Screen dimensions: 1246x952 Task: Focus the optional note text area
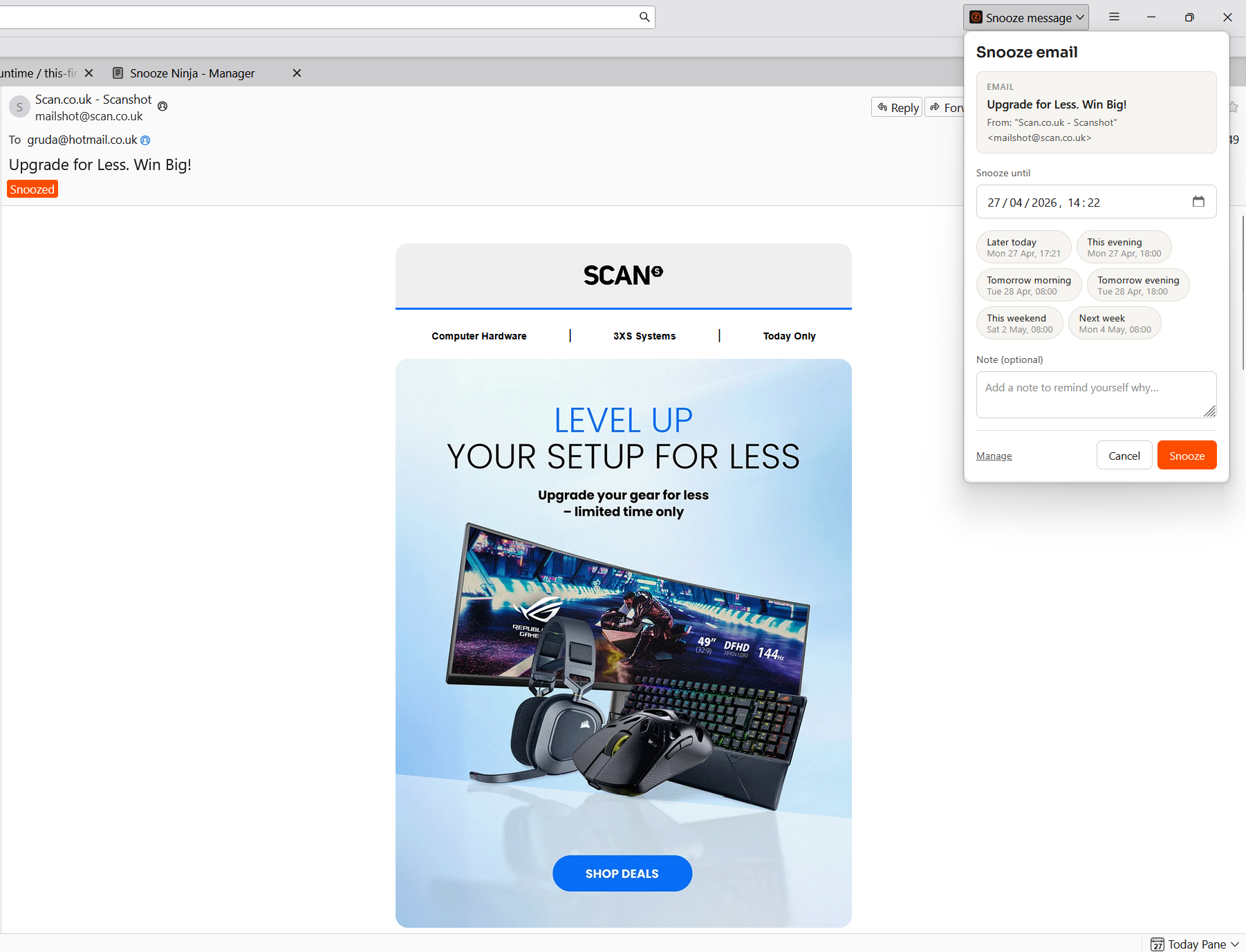pyautogui.click(x=1096, y=395)
